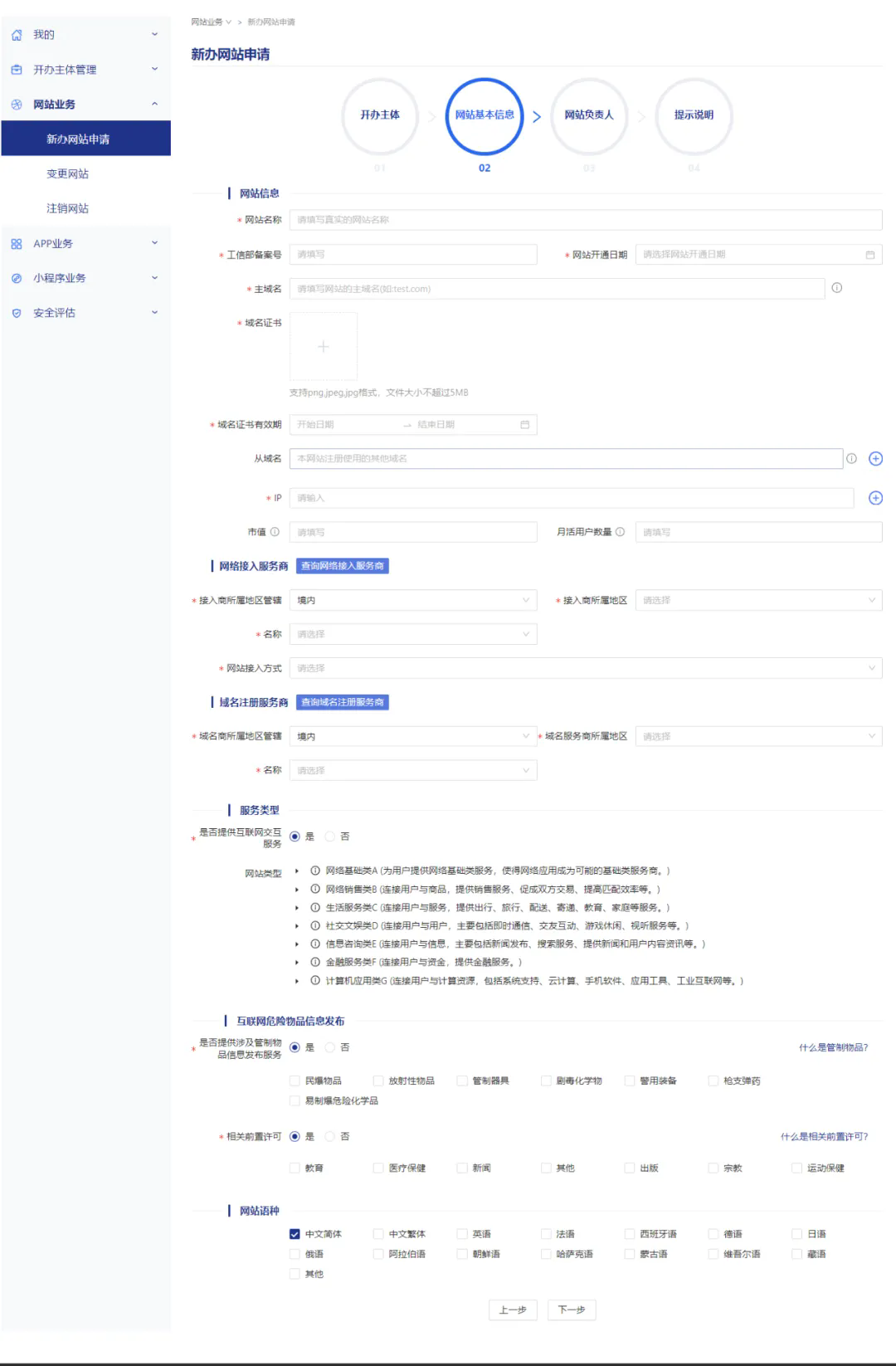The width and height of the screenshot is (896, 1366).
Task: Select 否 for 是否提供互联网交互服务
Action: point(330,837)
